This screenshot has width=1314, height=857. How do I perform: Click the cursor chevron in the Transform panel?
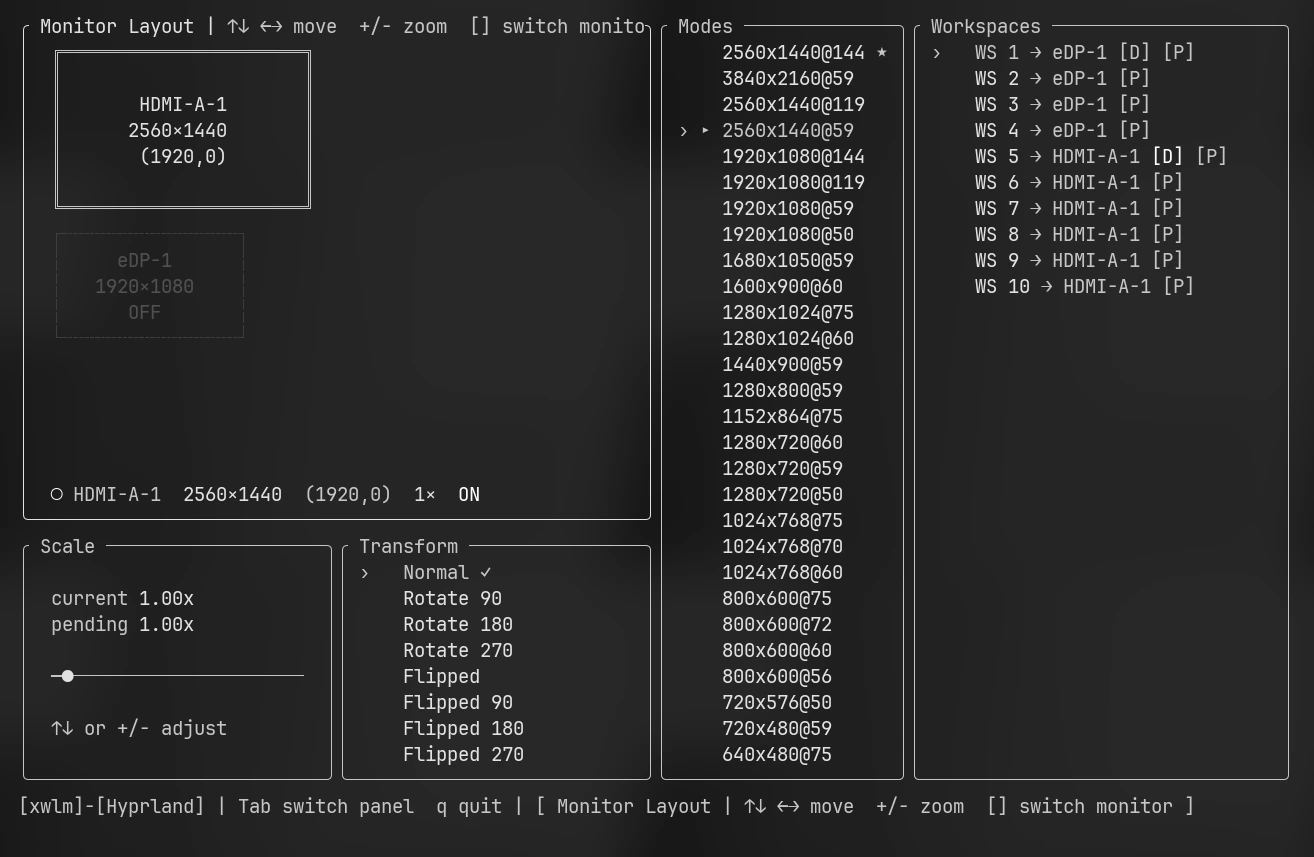[365, 573]
